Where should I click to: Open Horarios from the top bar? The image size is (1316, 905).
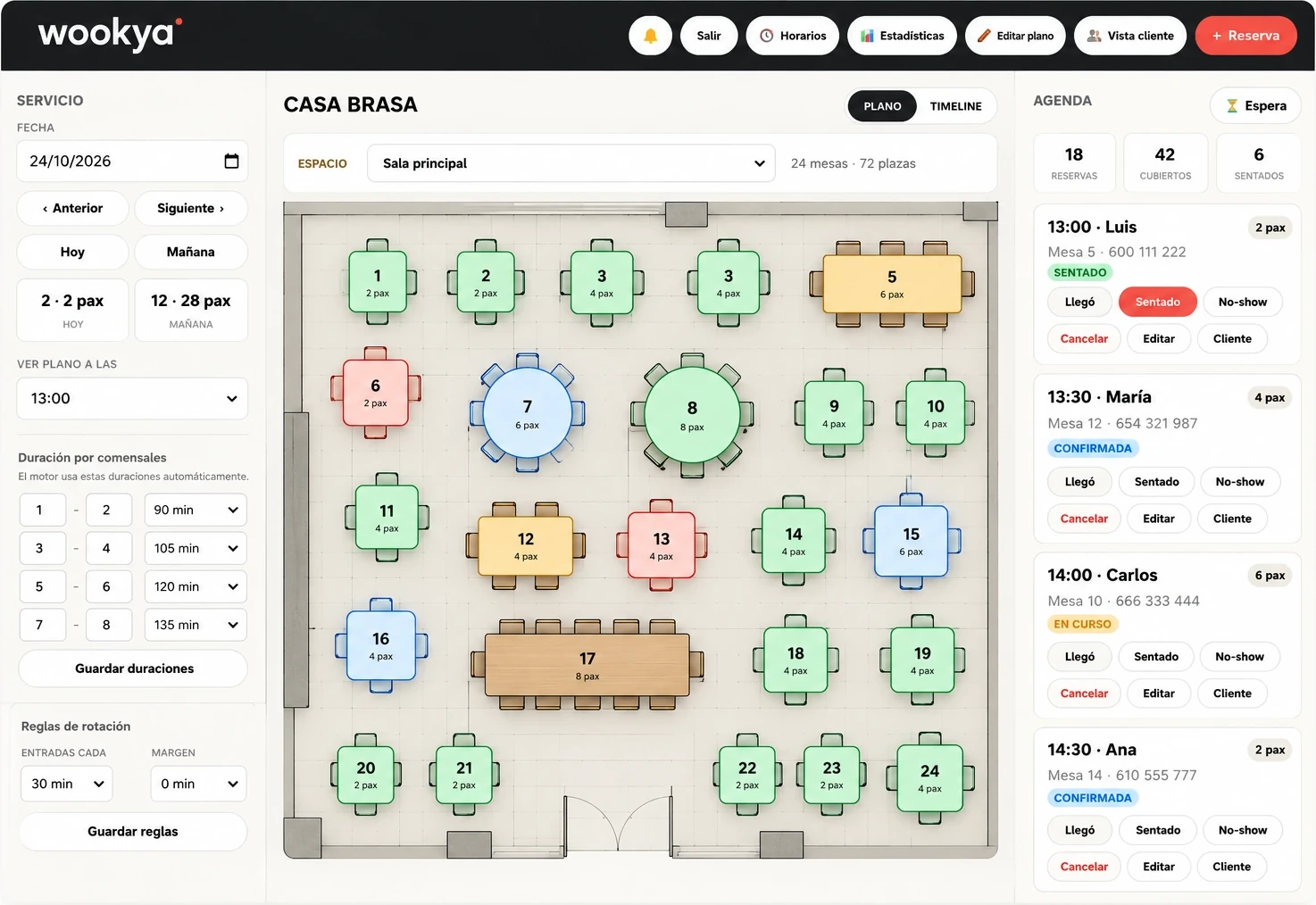click(793, 36)
